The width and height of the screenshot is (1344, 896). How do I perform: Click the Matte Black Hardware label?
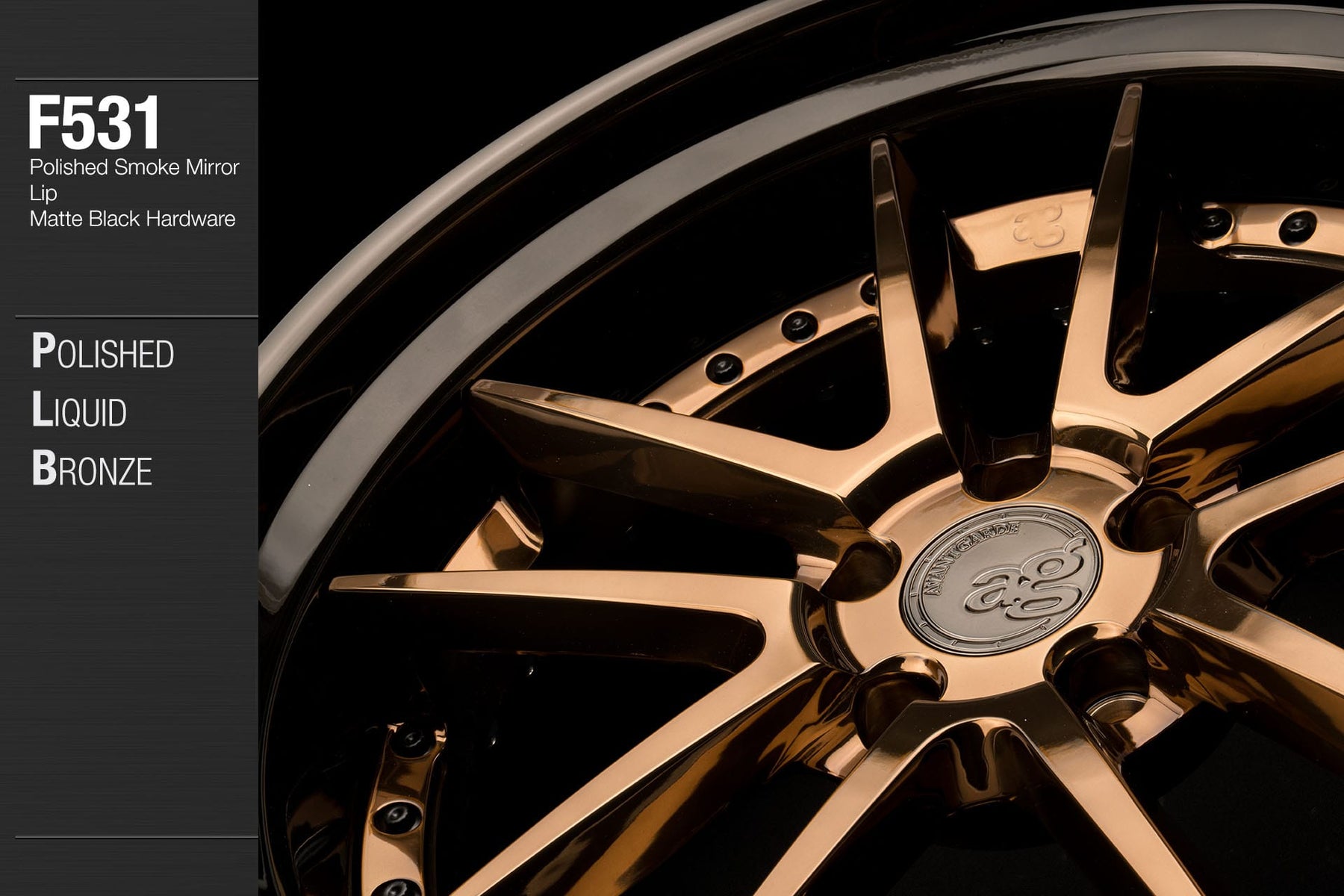tap(132, 219)
